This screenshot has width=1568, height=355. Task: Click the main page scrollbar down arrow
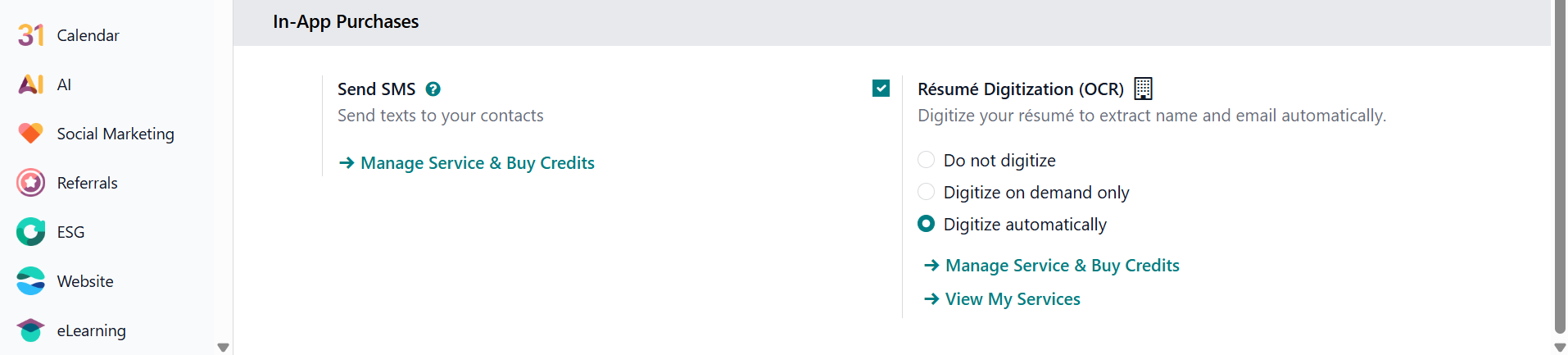[1560, 348]
